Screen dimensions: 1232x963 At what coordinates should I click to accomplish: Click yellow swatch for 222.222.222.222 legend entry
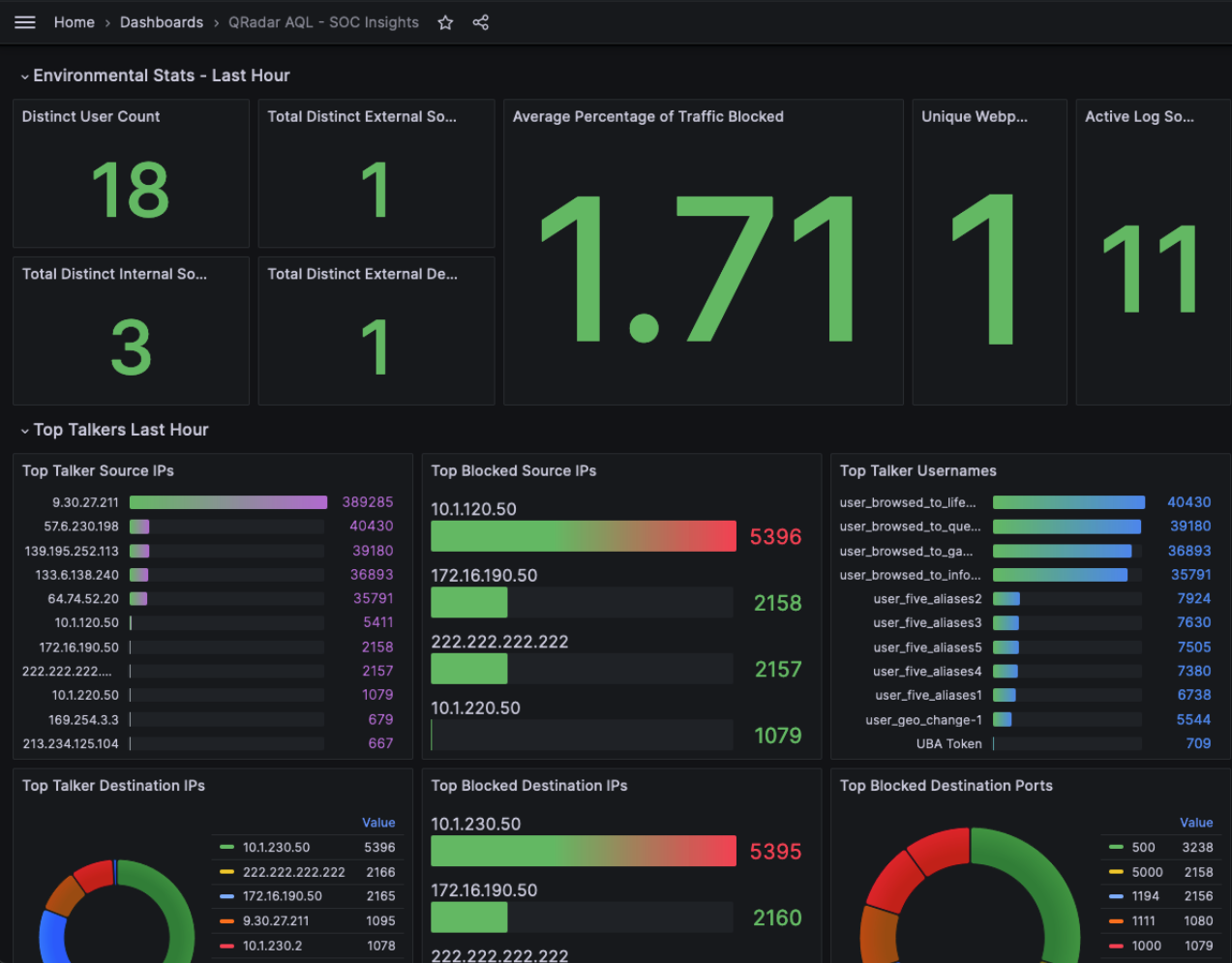click(x=226, y=872)
